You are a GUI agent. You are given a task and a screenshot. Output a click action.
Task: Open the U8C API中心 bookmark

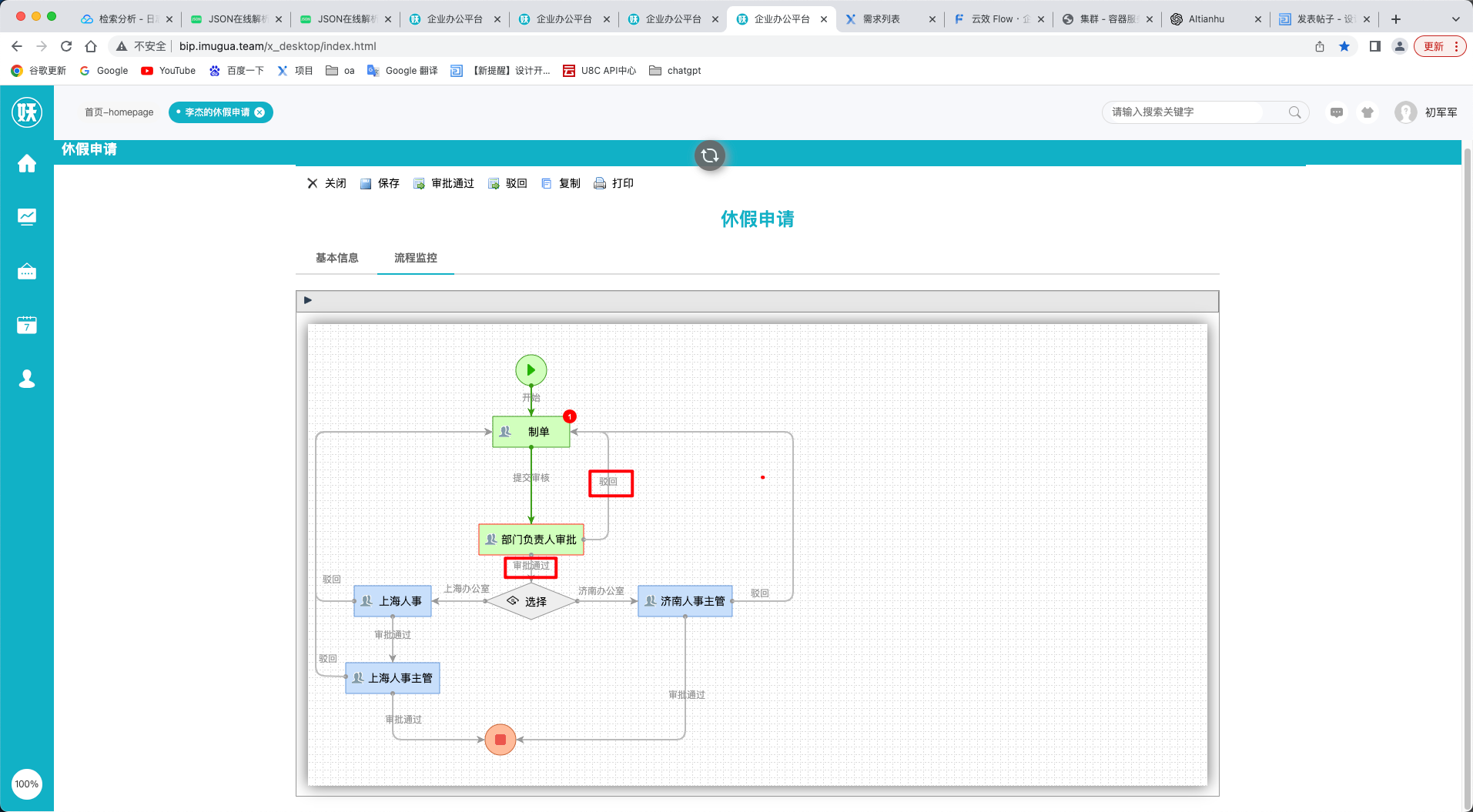[600, 71]
